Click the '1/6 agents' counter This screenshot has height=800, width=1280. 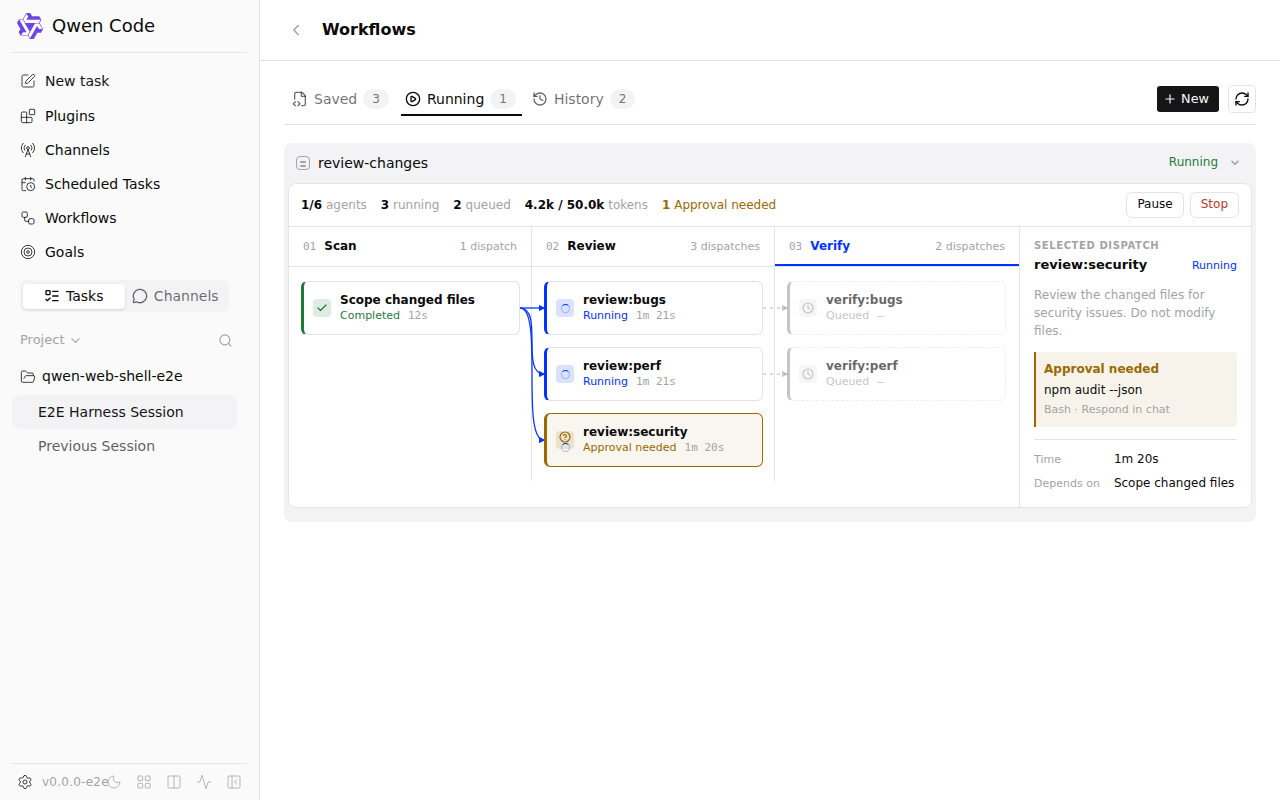click(334, 205)
